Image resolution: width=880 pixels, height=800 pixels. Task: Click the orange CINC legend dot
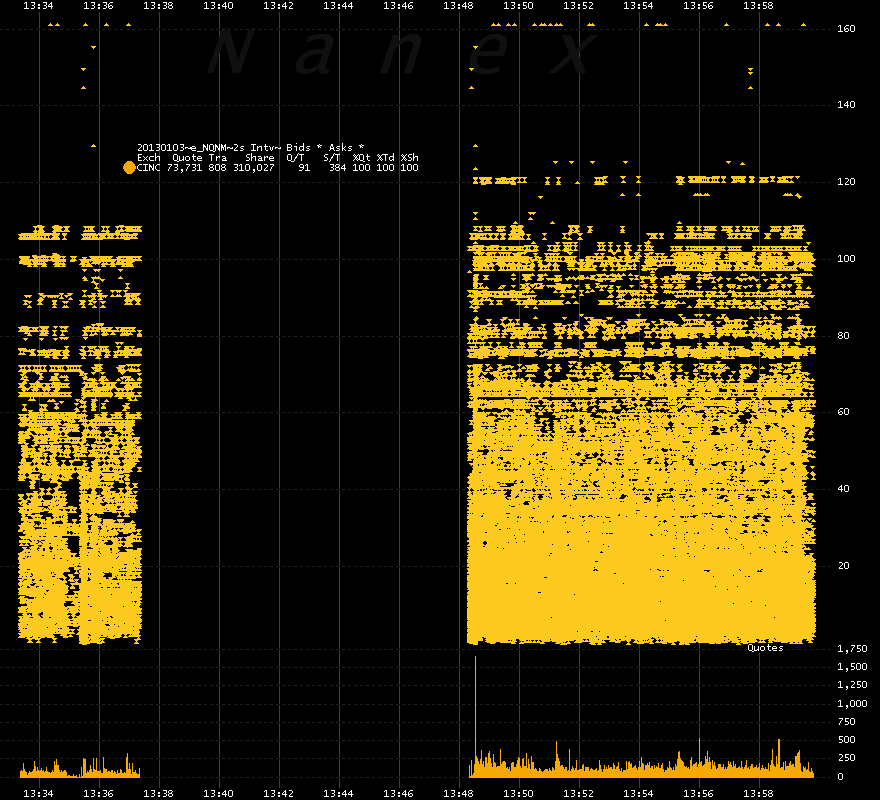[129, 168]
